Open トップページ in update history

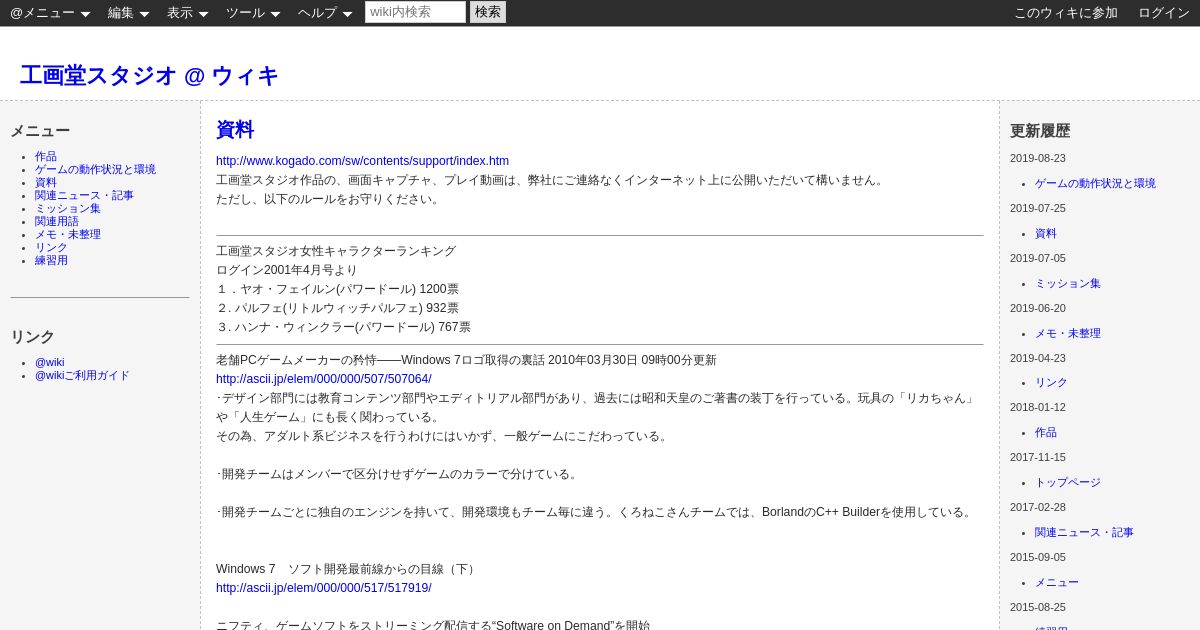tap(1068, 483)
